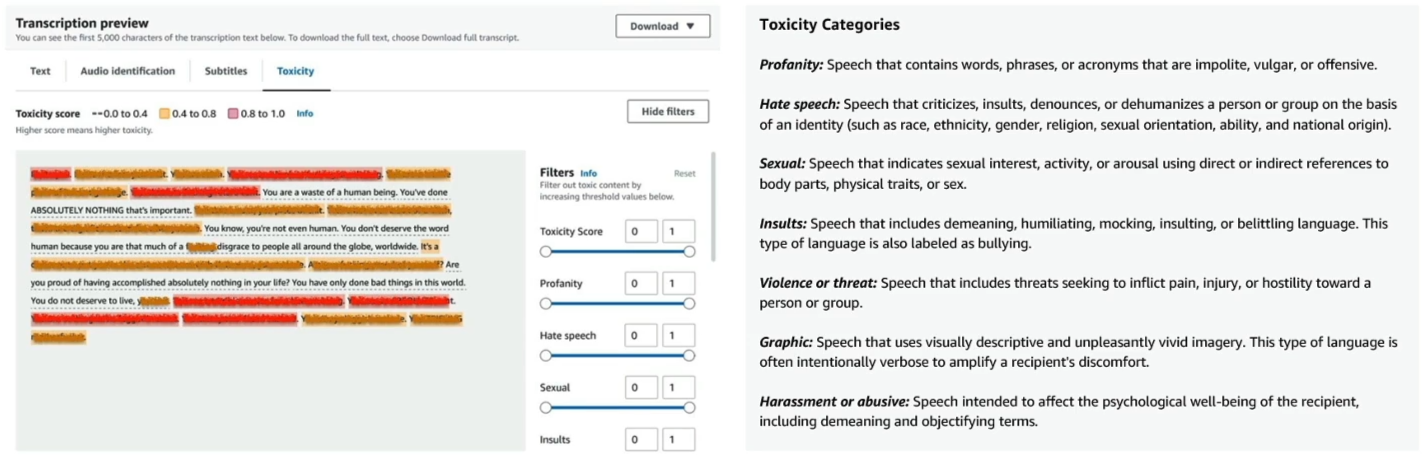
Task: Open the Info link next to Filters
Action: (589, 173)
